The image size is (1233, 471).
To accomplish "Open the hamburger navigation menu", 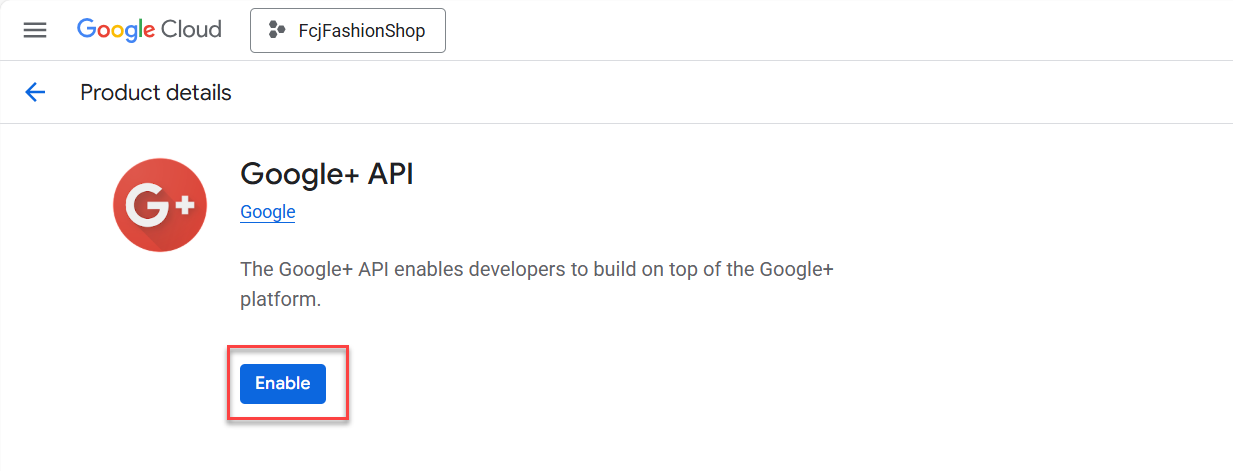I will tap(35, 30).
